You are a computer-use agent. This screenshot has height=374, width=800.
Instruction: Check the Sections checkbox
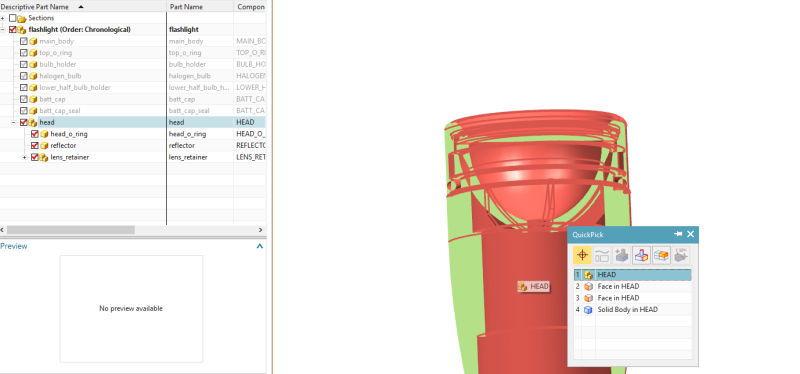point(13,18)
